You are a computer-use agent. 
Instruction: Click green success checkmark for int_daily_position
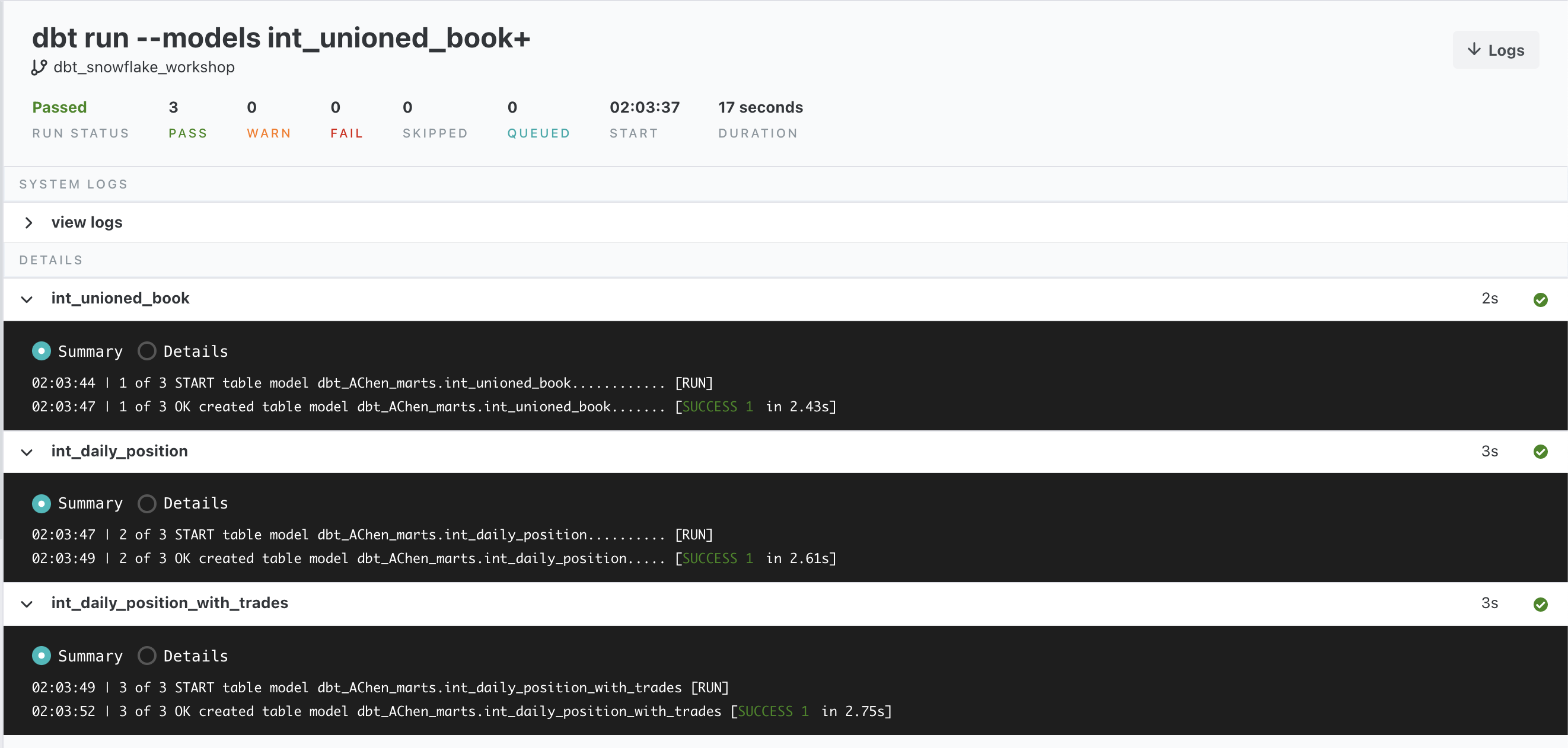click(1540, 451)
